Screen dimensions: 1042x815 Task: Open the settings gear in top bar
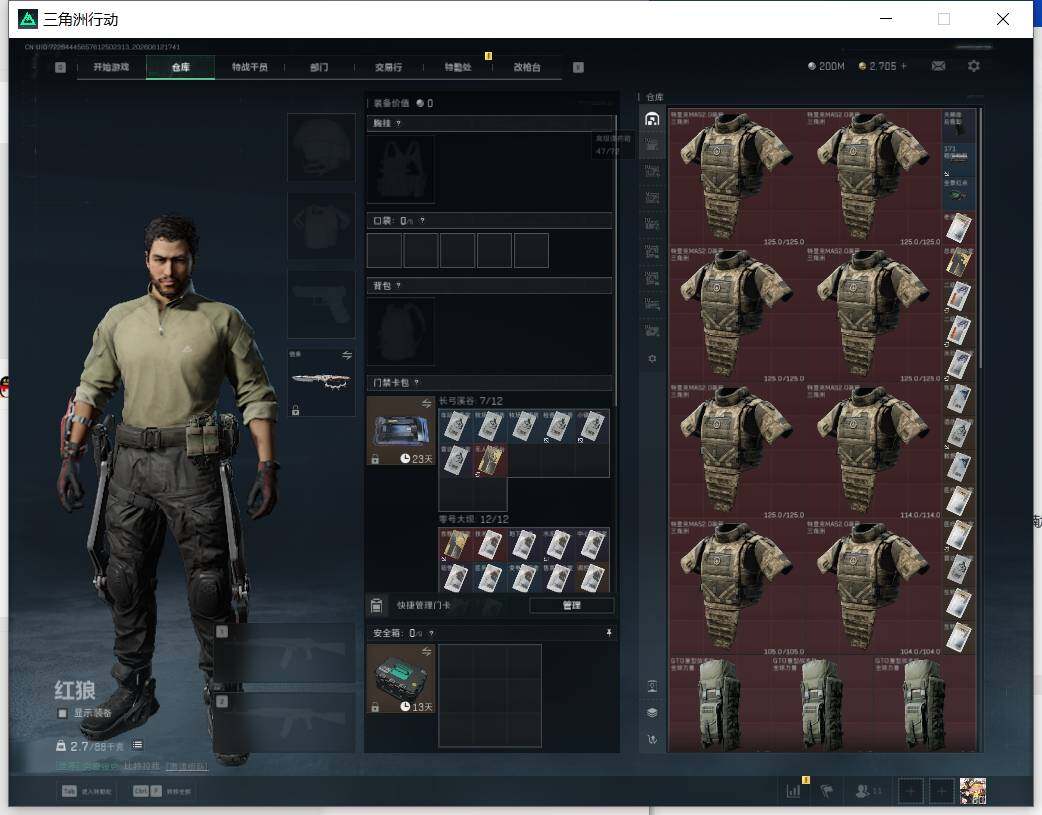click(x=974, y=66)
